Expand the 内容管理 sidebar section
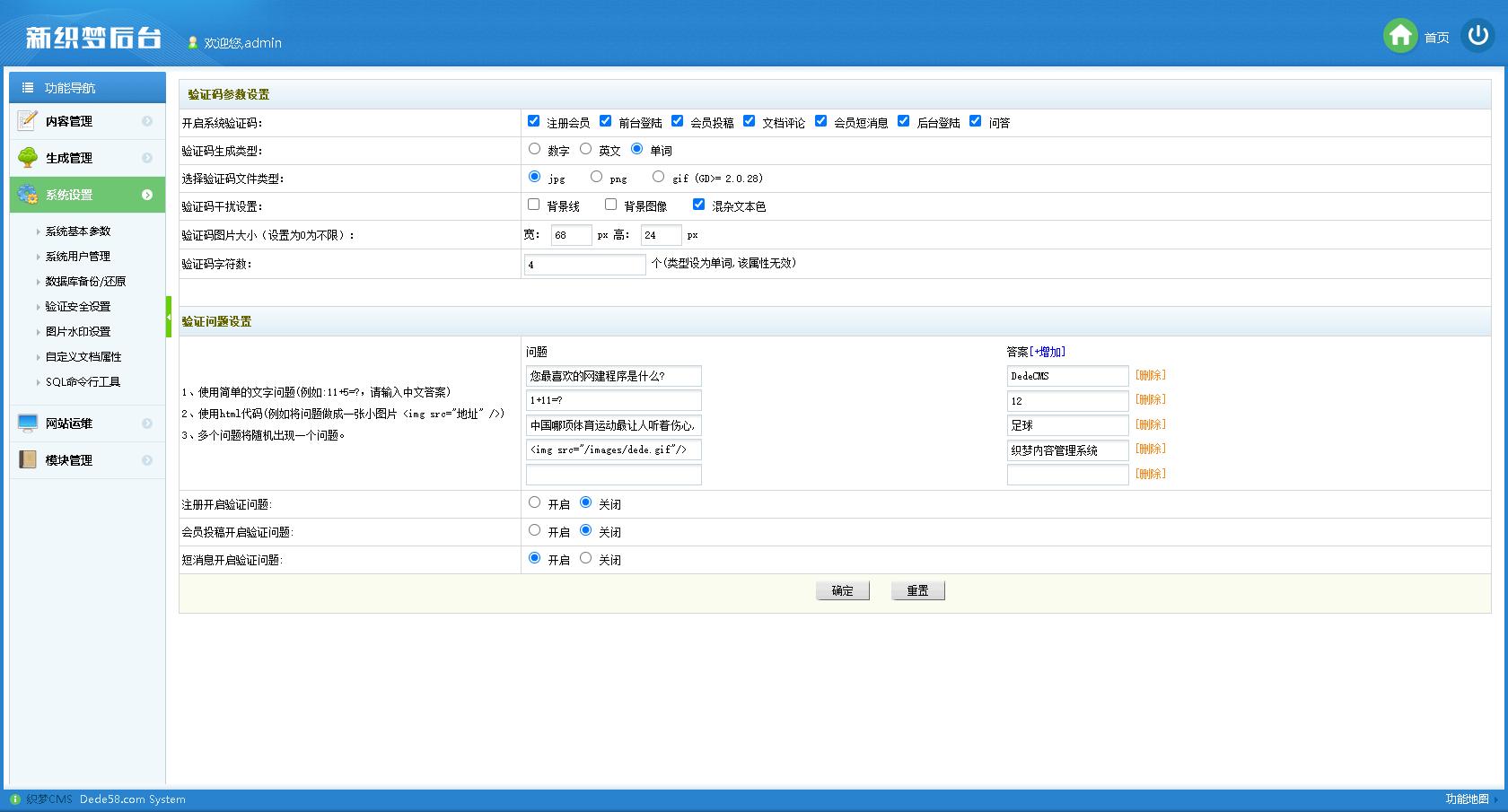The width and height of the screenshot is (1508, 812). tap(148, 120)
